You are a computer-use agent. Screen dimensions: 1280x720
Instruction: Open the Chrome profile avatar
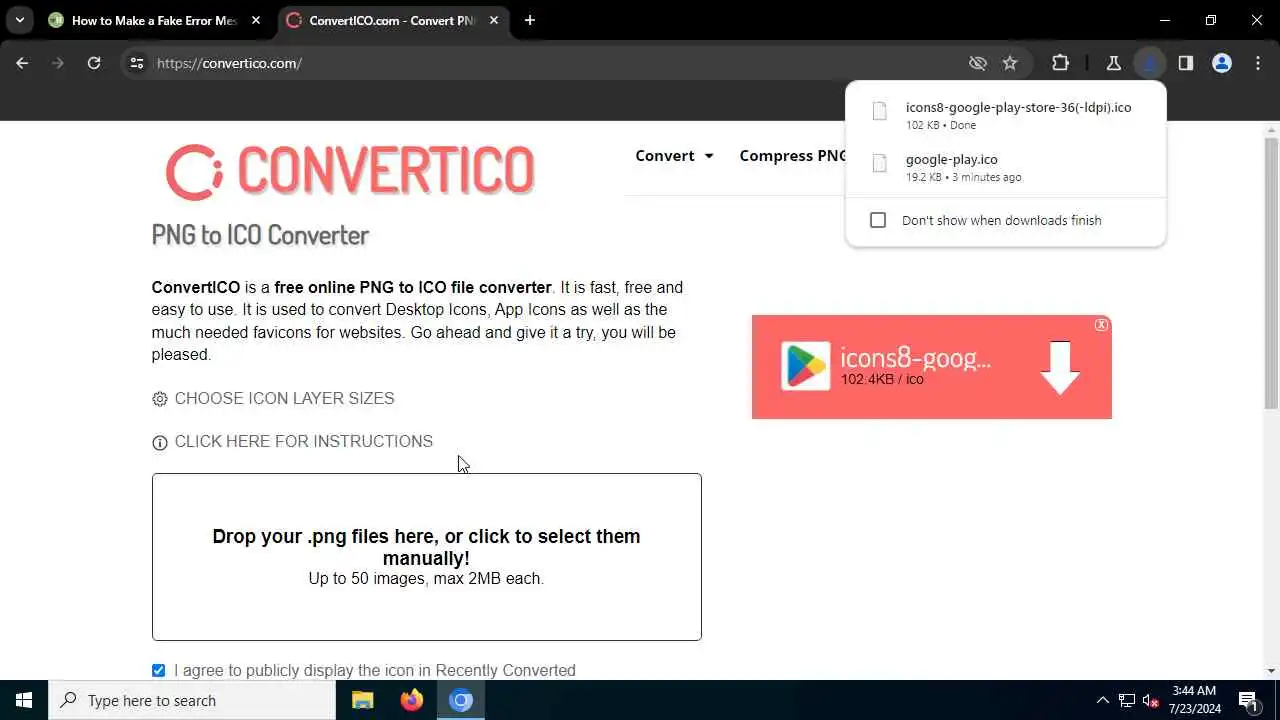pos(1221,63)
